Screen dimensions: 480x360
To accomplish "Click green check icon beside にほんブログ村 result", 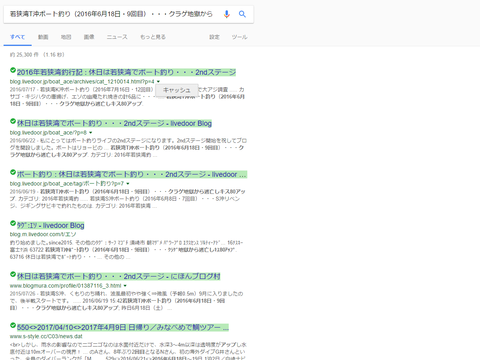I will tap(13, 274).
